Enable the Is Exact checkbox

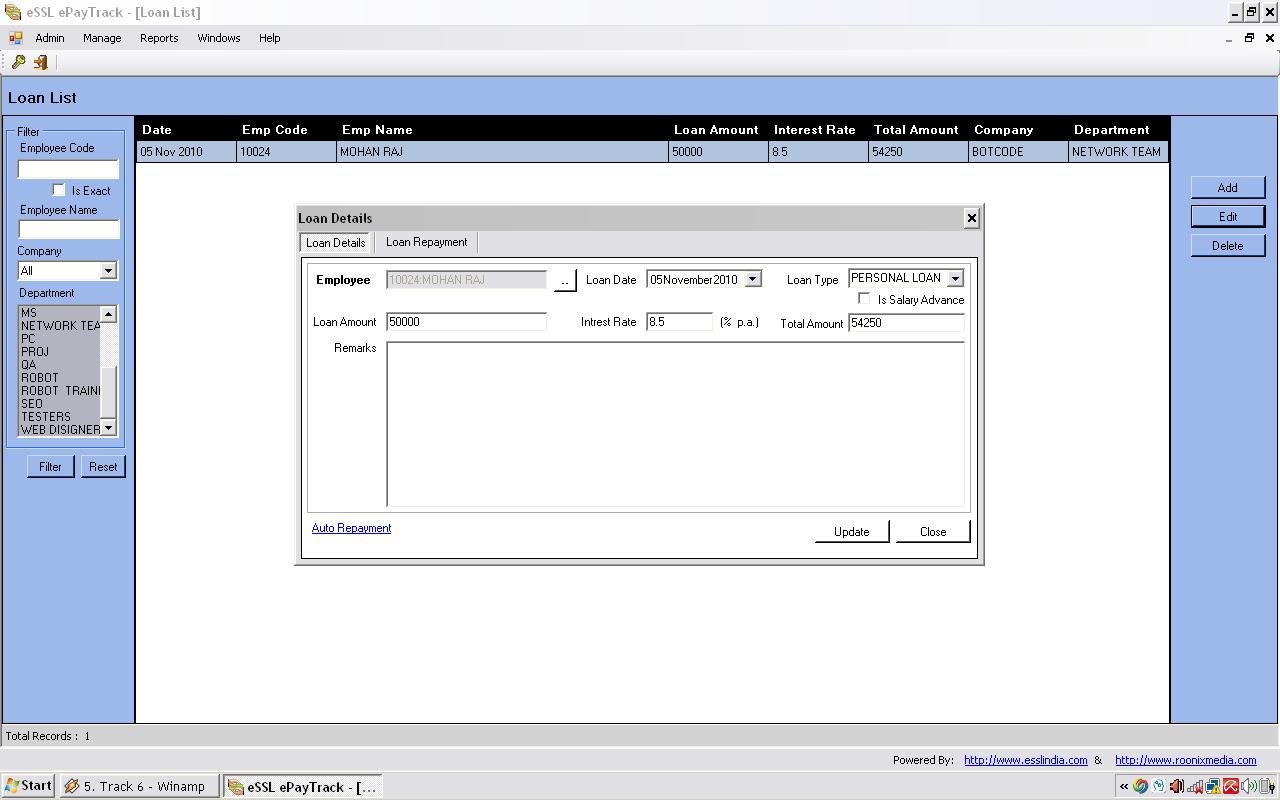click(59, 190)
